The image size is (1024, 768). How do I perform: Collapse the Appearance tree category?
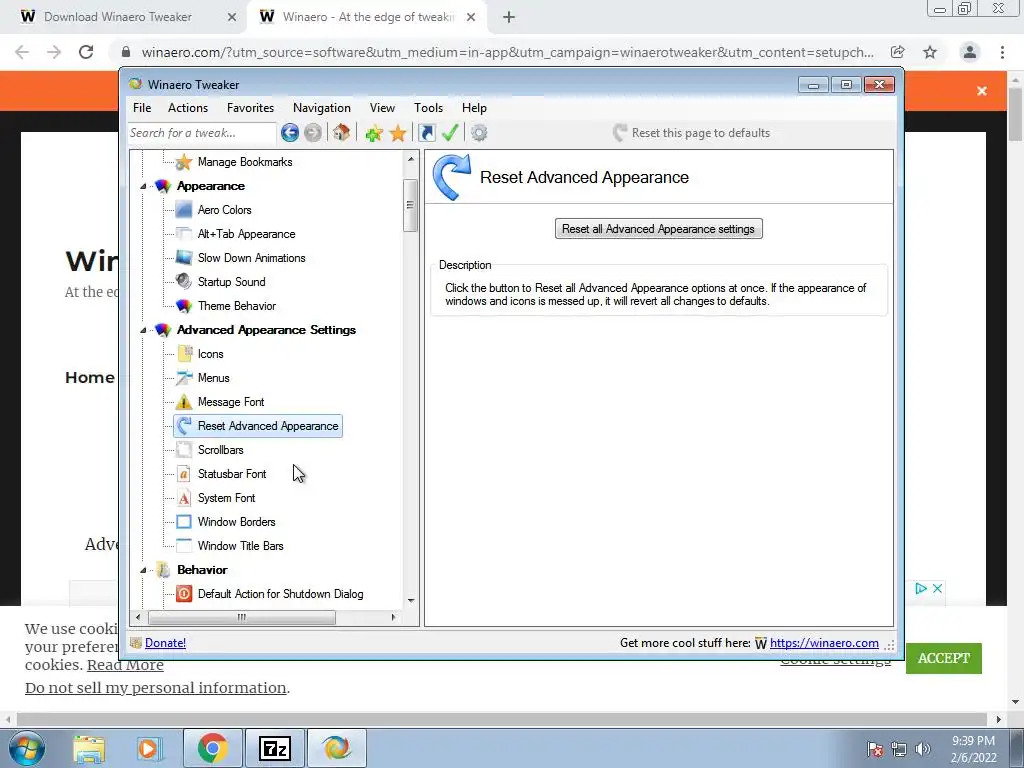pos(143,187)
